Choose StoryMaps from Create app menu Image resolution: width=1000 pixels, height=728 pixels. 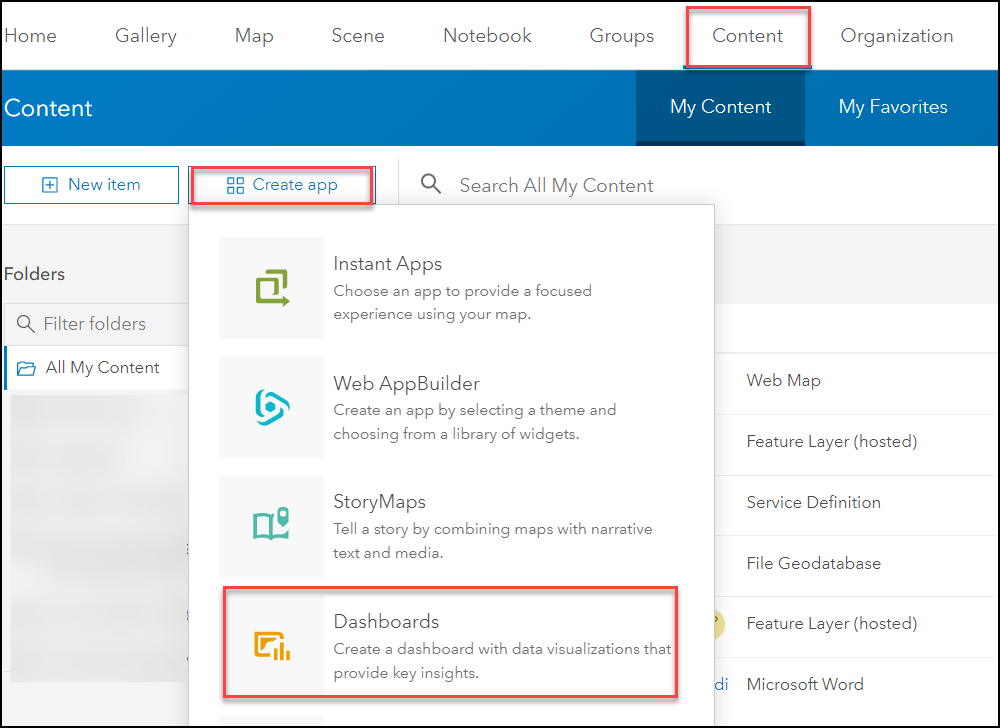point(451,526)
